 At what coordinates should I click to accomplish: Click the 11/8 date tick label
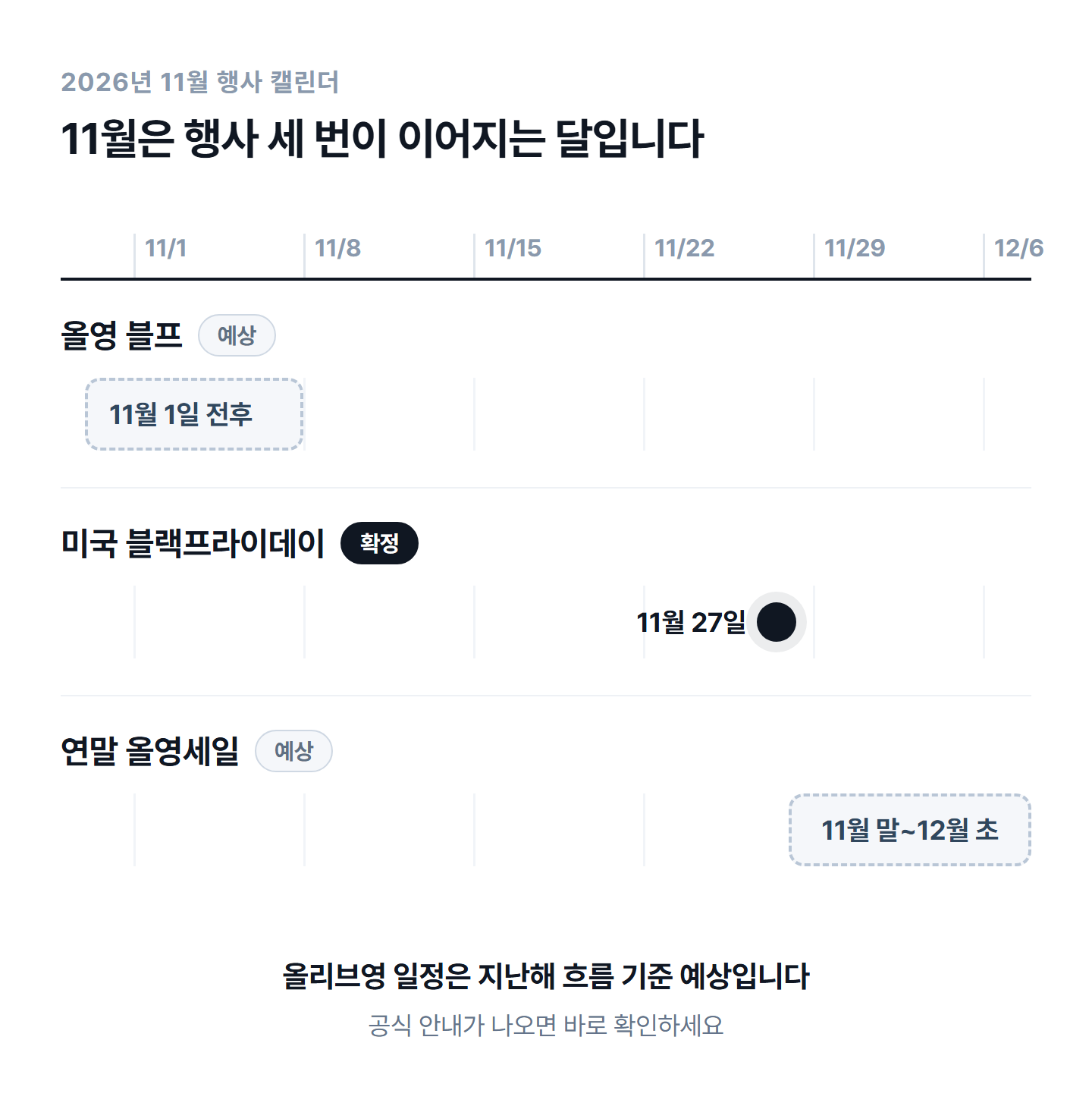point(337,248)
